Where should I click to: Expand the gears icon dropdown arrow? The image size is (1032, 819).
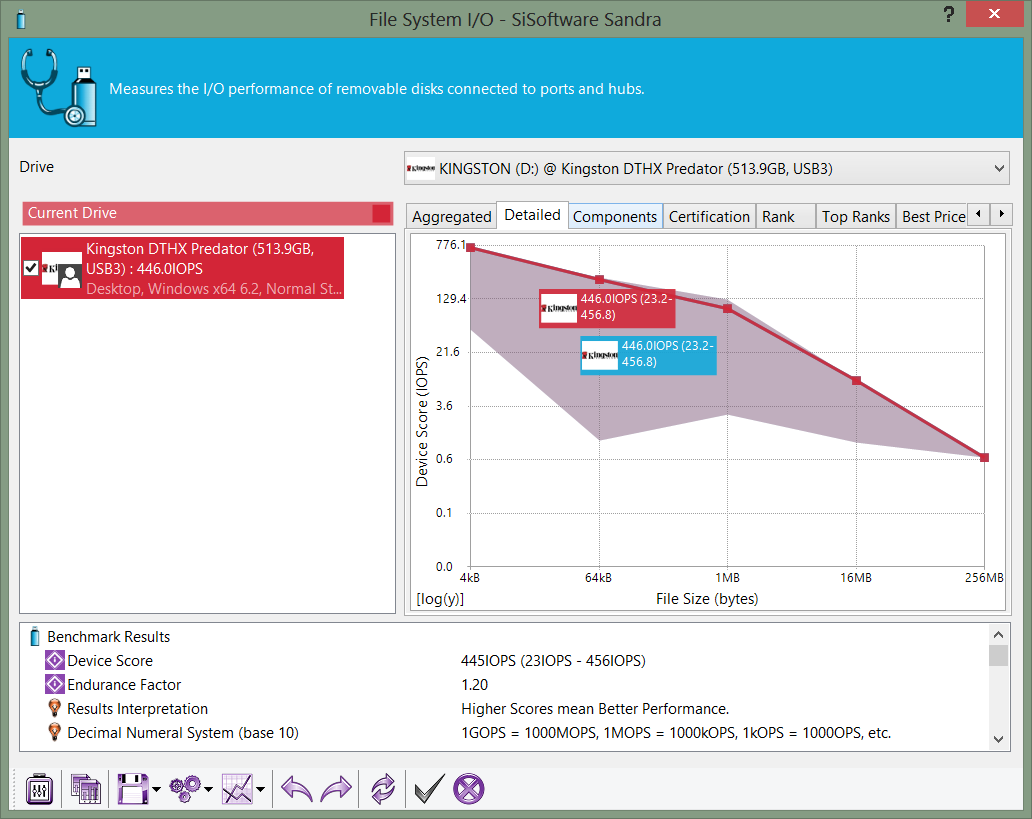[x=208, y=789]
